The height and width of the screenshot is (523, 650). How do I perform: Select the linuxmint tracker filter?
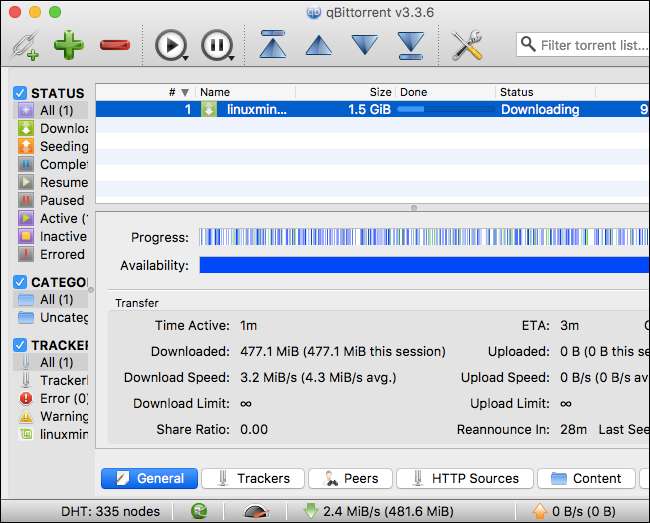52,434
